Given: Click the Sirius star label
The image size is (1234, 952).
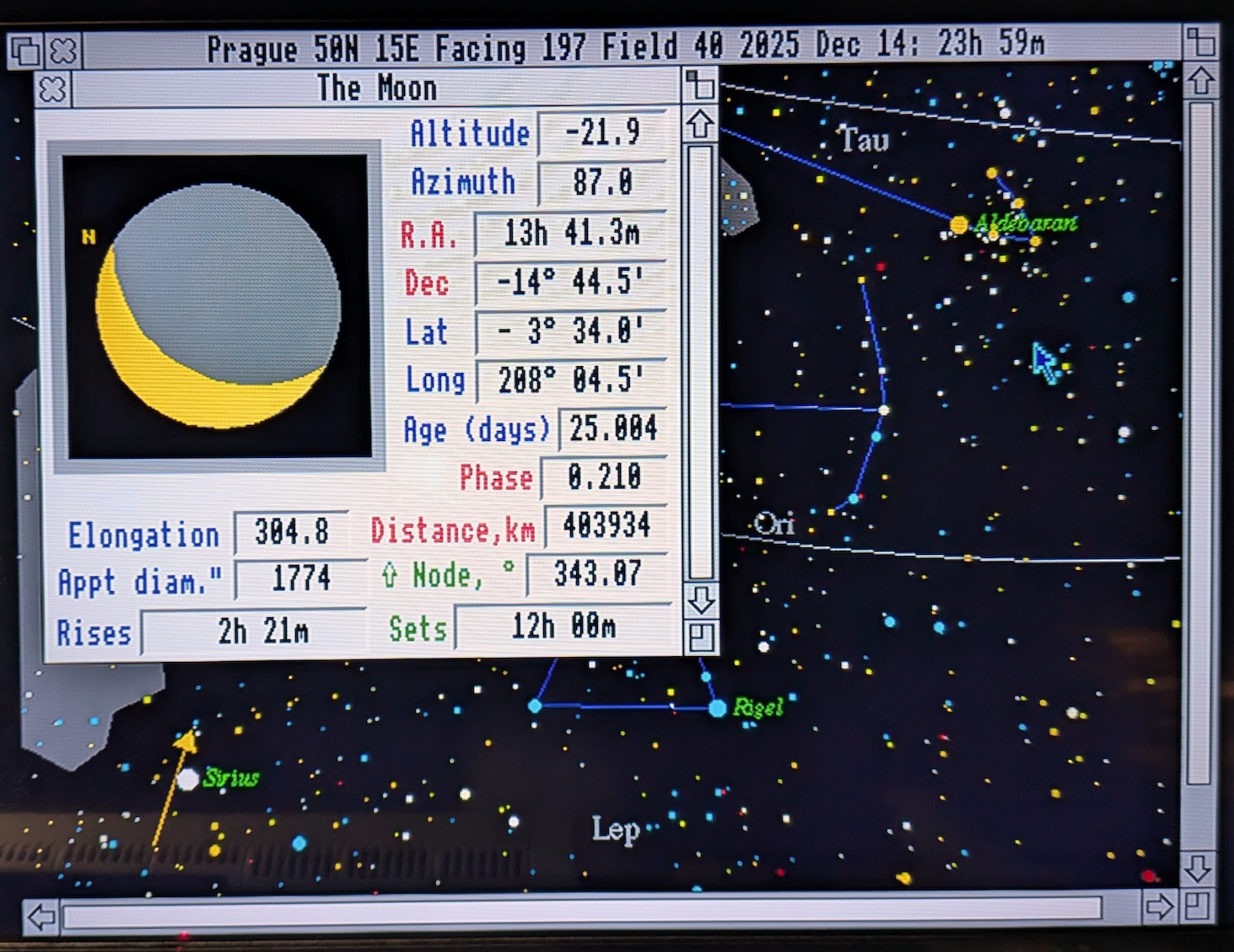Looking at the screenshot, I should tap(233, 778).
